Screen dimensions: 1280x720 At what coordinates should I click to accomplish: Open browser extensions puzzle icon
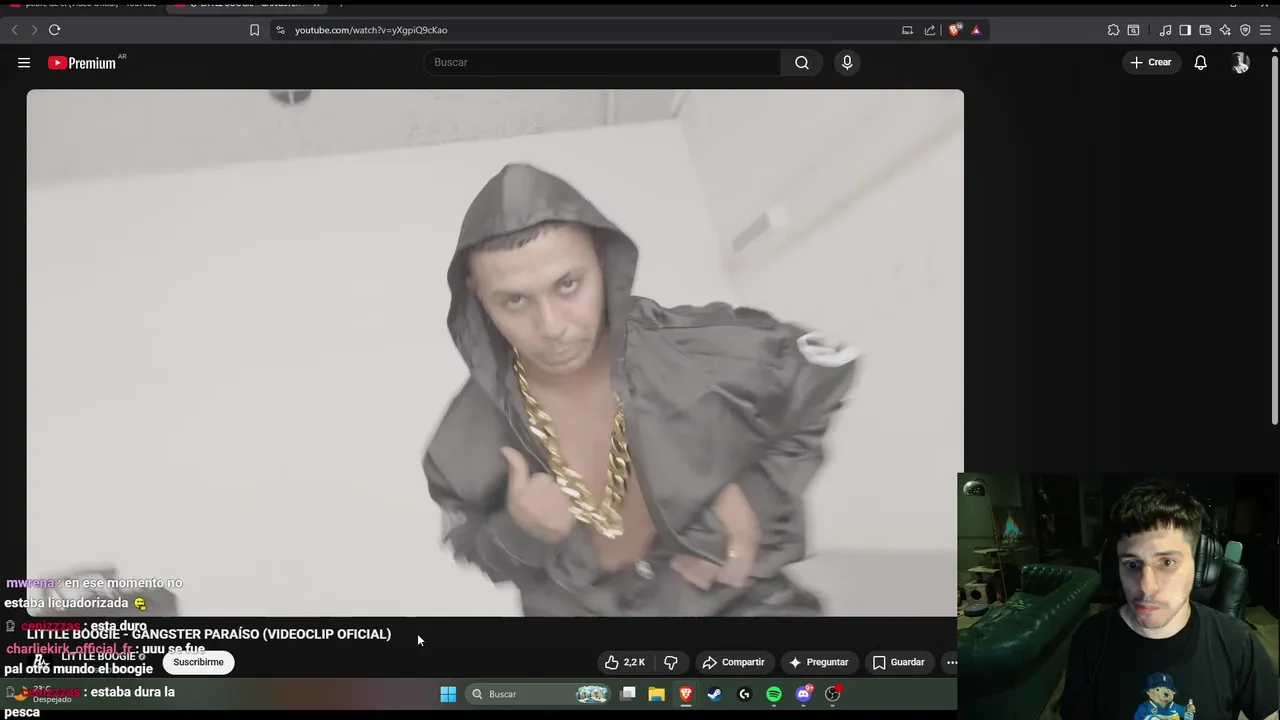1113,30
